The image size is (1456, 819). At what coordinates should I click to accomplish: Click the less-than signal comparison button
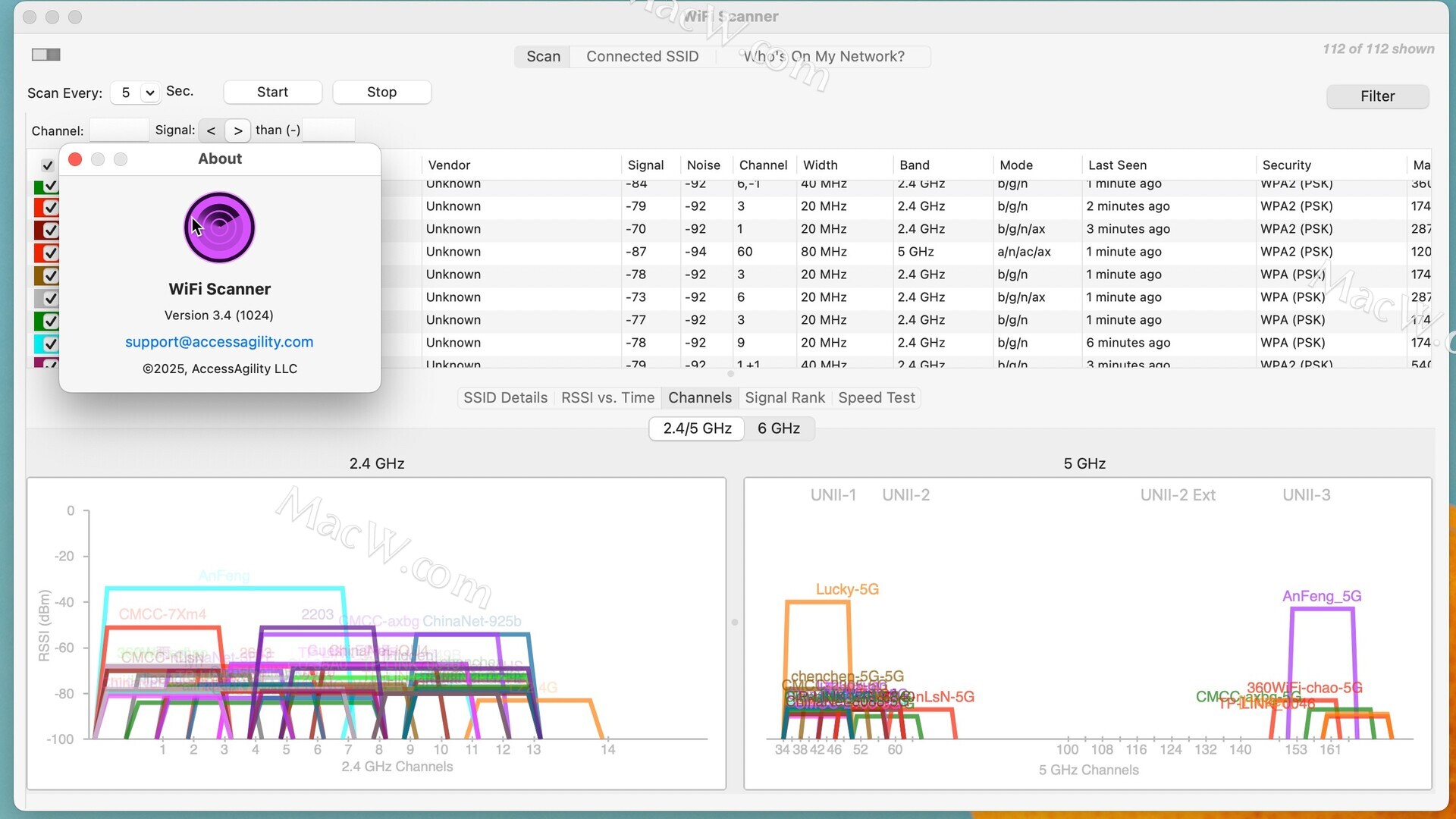(x=211, y=130)
